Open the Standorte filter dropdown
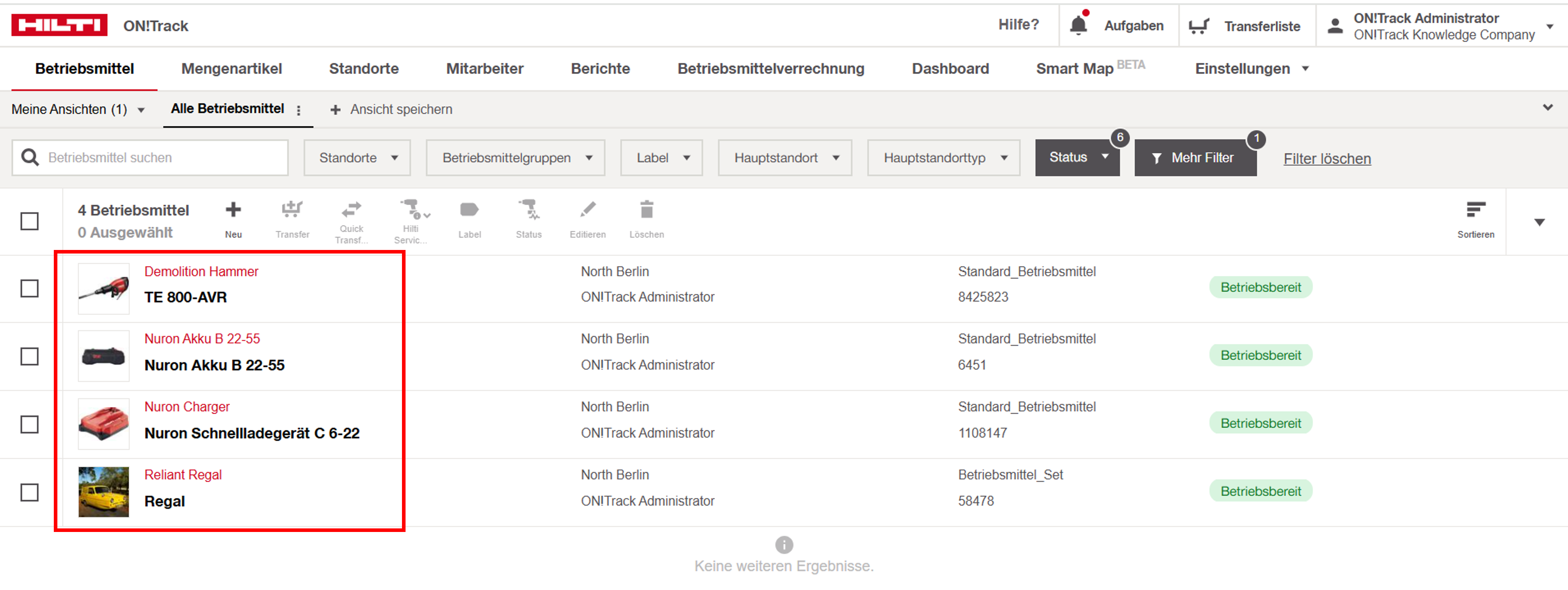1568x590 pixels. (x=357, y=158)
